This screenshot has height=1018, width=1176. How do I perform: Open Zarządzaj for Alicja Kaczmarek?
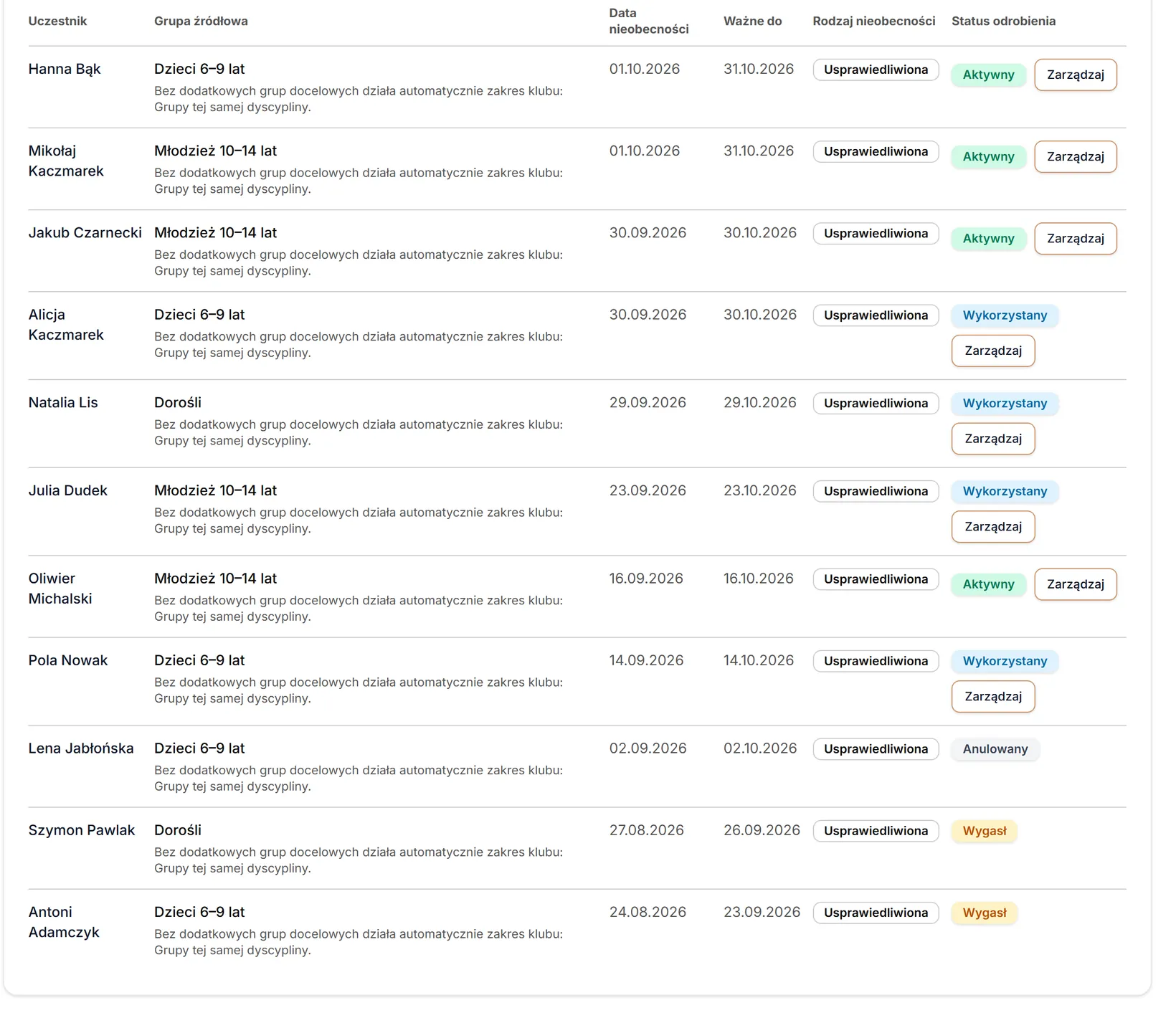(993, 351)
